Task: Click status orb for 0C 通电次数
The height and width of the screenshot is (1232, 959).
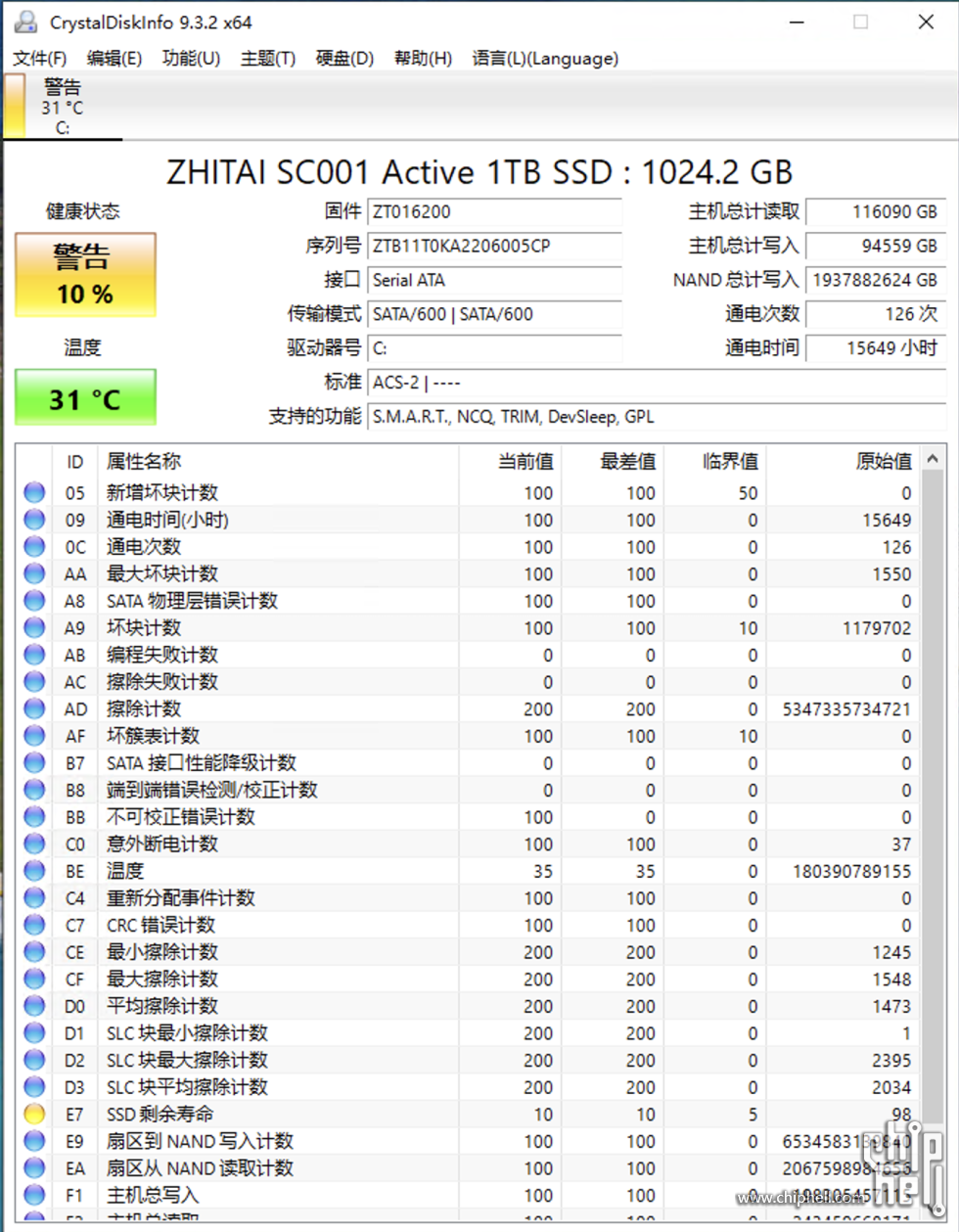Action: (35, 546)
